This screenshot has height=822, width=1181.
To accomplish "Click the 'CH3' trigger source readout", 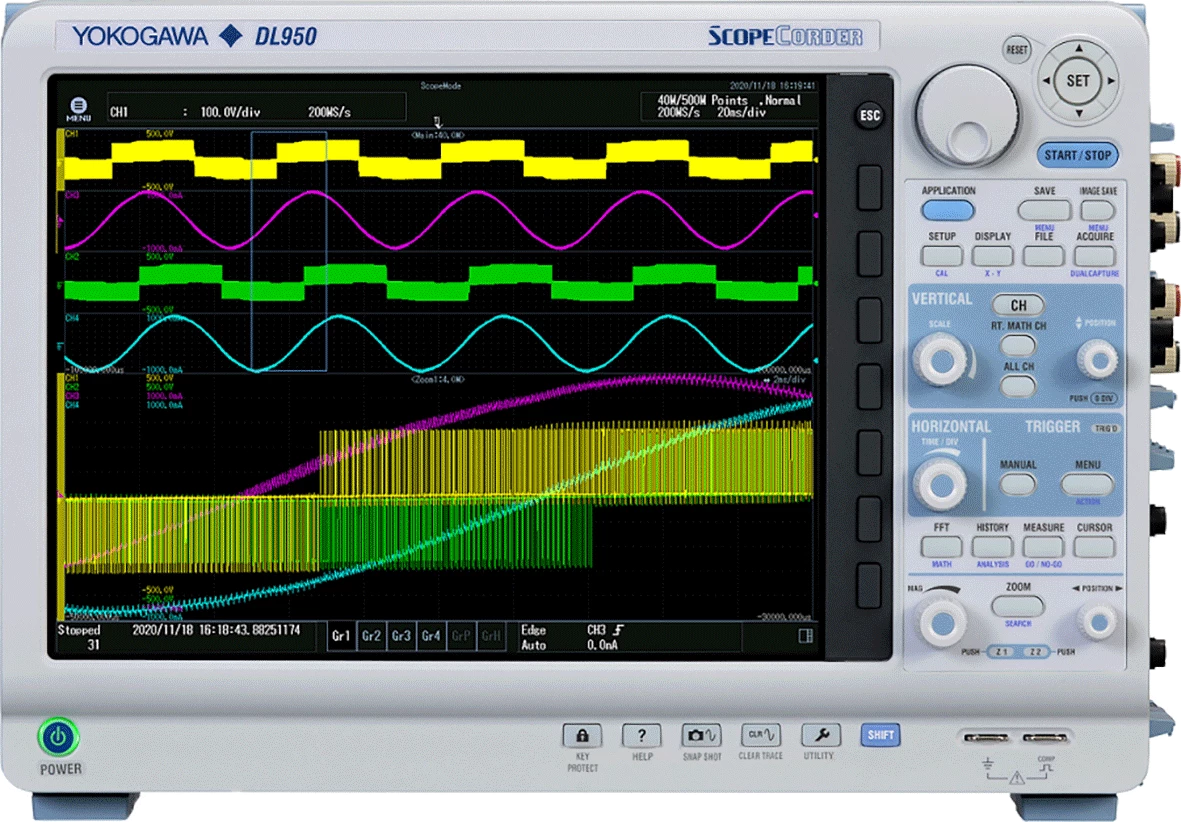I will tap(597, 630).
